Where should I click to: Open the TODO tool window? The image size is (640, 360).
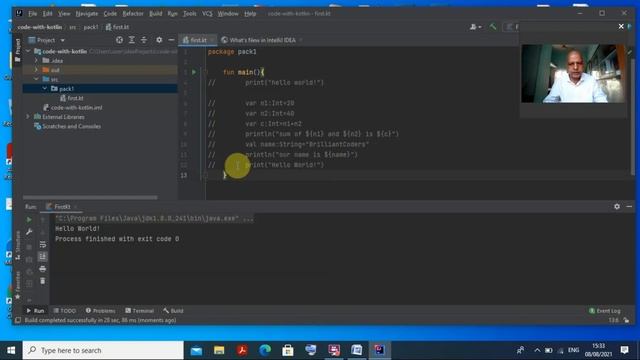click(x=64, y=311)
